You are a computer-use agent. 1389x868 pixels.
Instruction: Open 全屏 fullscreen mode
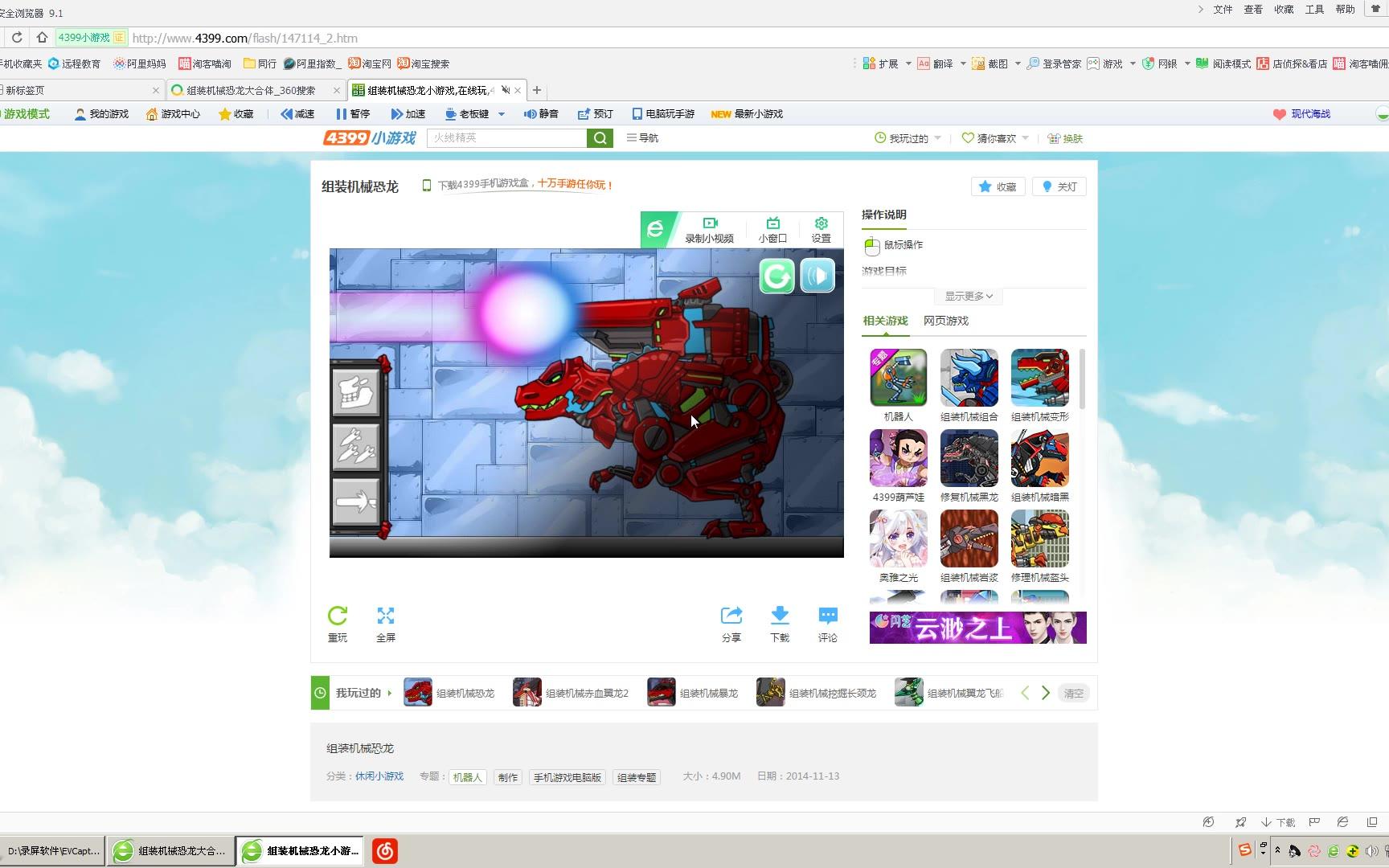tap(386, 624)
